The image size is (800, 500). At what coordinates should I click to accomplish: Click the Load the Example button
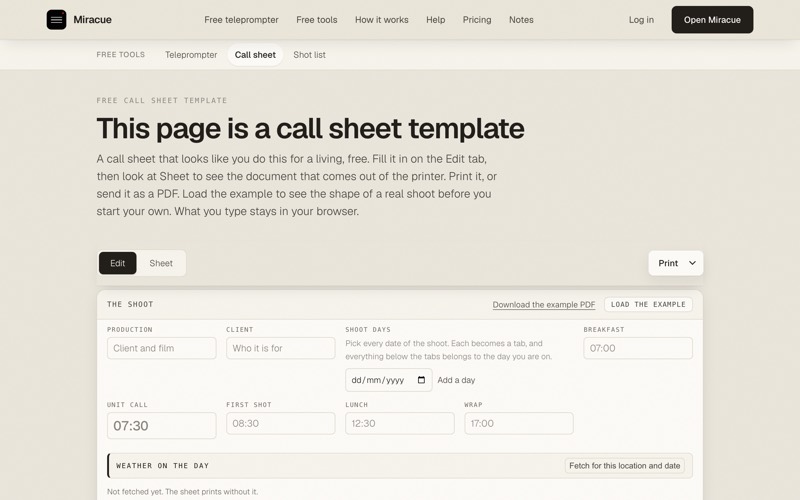pos(648,305)
